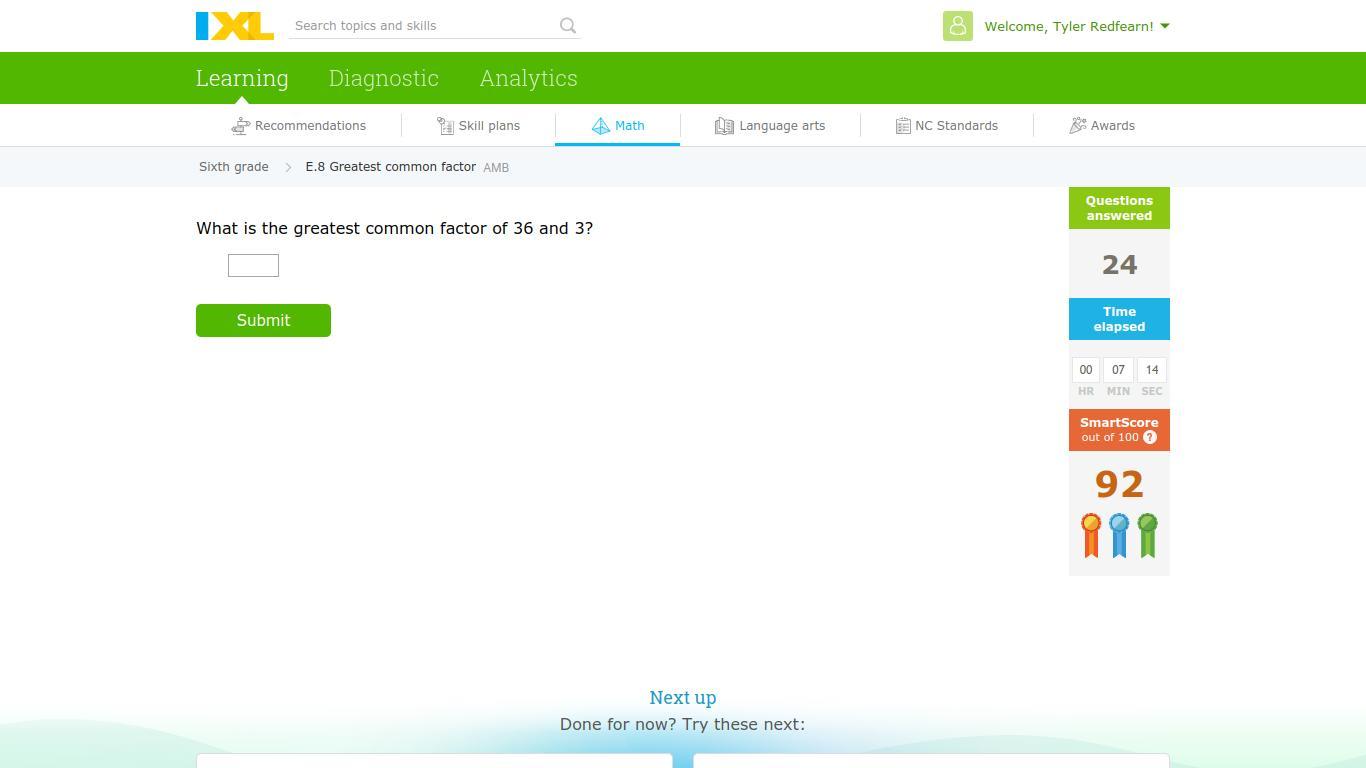Focus the answer input box

pos(253,265)
